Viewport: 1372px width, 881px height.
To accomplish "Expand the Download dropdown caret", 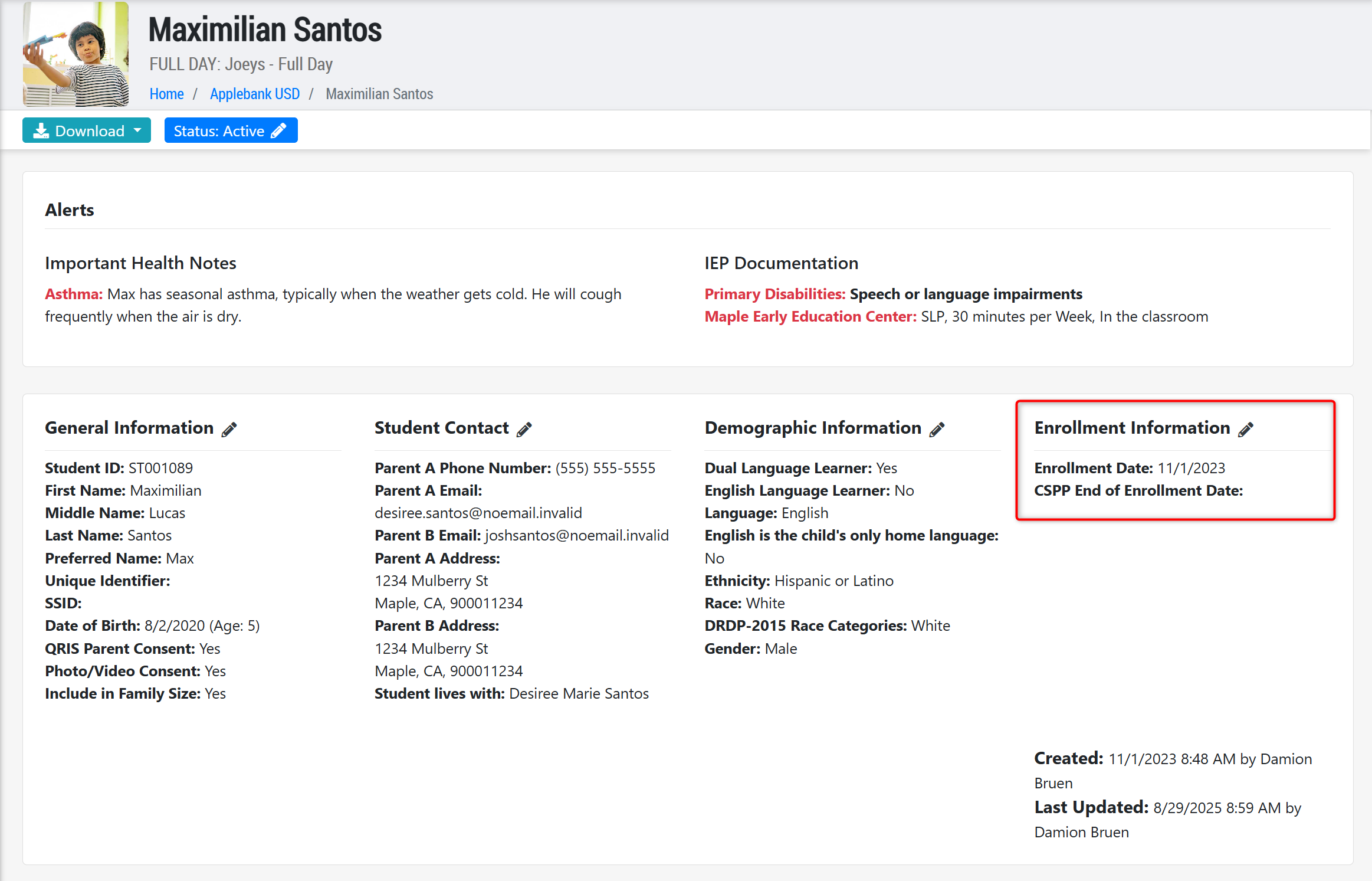I will click(137, 130).
